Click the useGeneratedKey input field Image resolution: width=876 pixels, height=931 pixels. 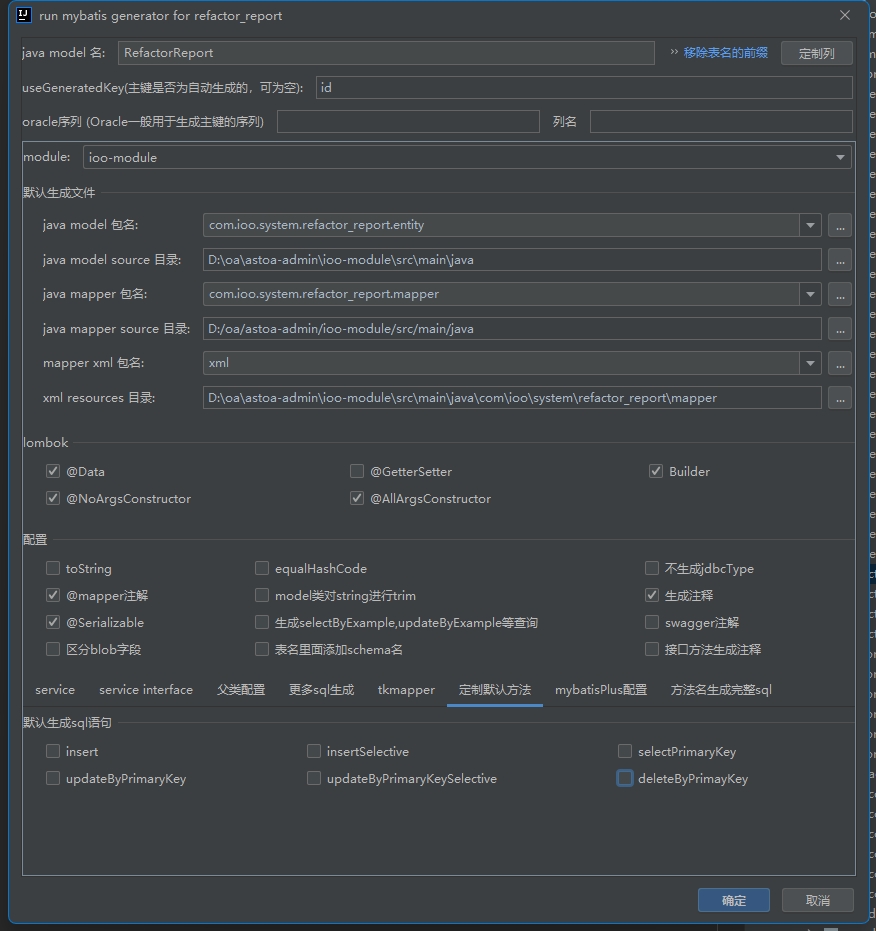tap(583, 88)
